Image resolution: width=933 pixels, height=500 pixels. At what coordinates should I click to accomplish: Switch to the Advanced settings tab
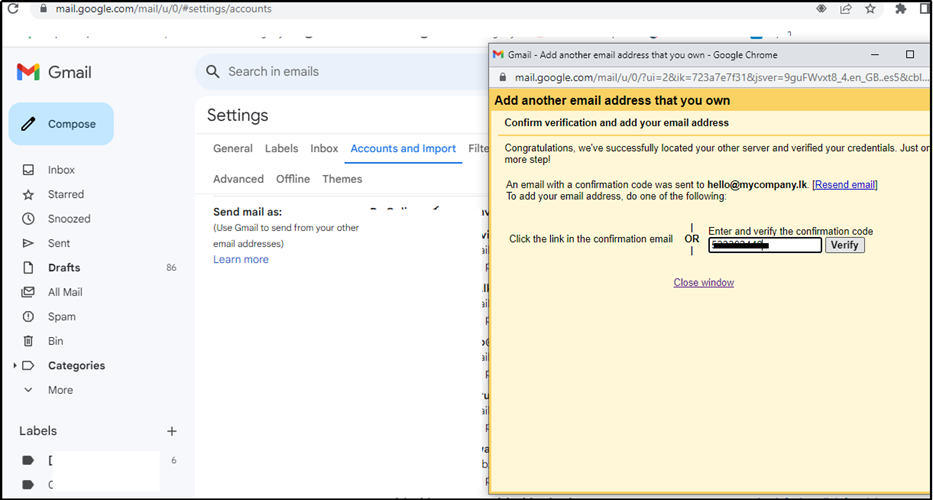coord(238,179)
